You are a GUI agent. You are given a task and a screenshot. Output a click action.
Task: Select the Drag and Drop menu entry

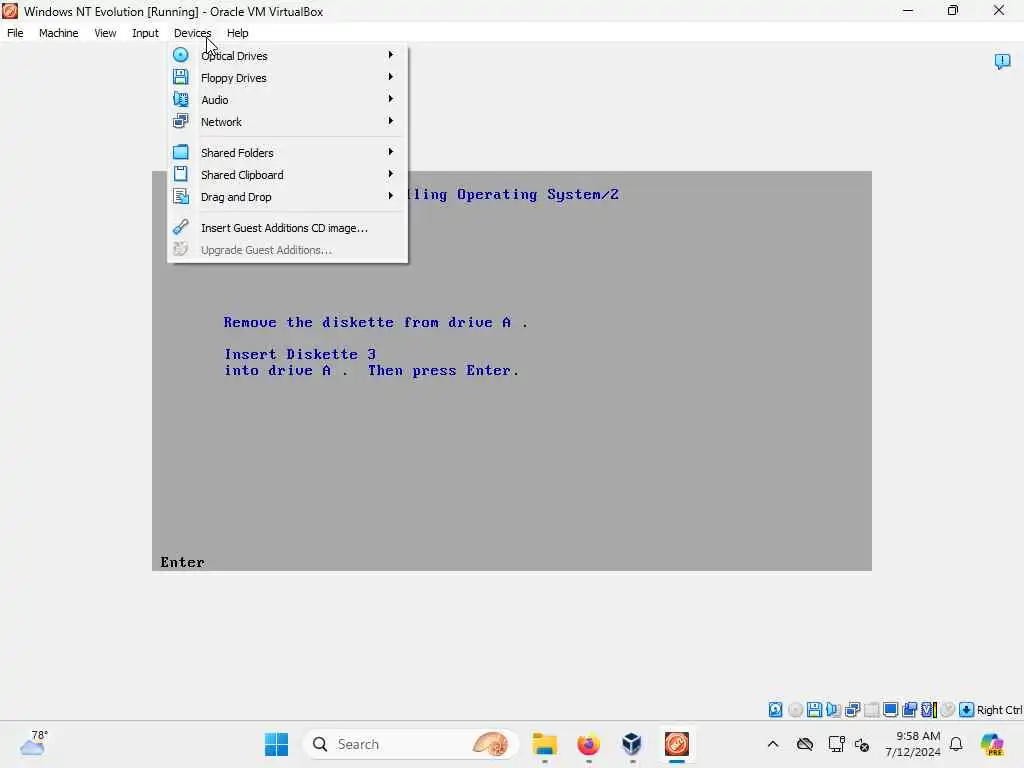(x=287, y=197)
